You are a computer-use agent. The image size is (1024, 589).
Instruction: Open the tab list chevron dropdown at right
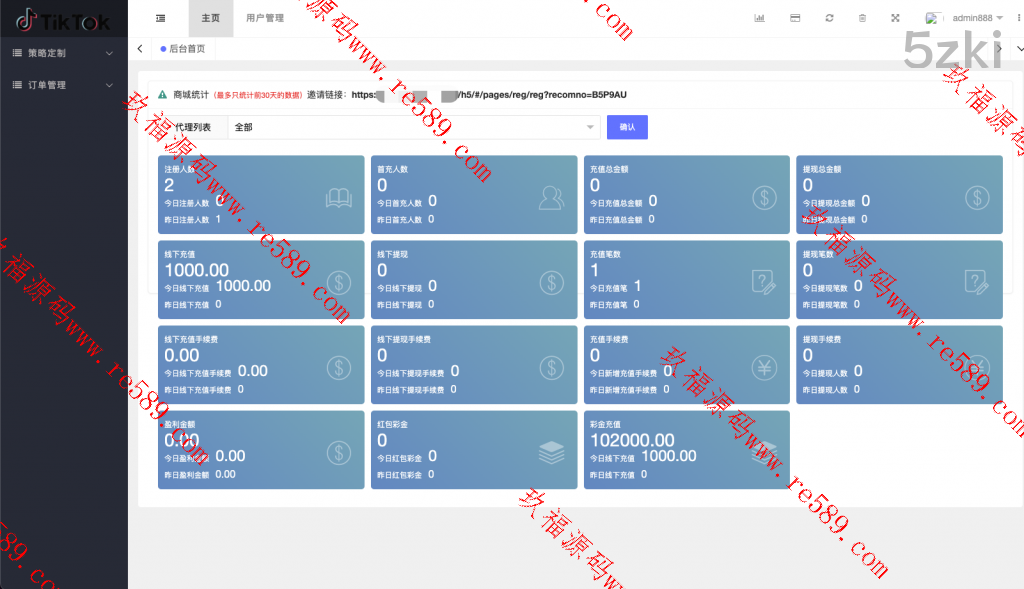point(1019,48)
